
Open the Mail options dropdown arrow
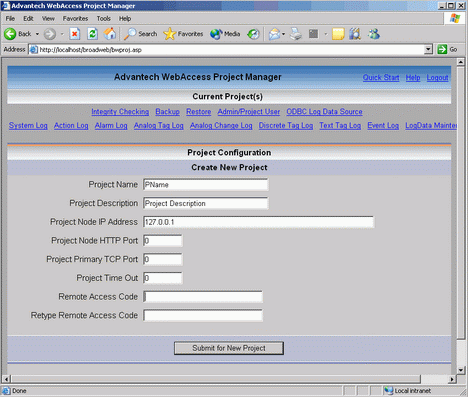point(283,34)
